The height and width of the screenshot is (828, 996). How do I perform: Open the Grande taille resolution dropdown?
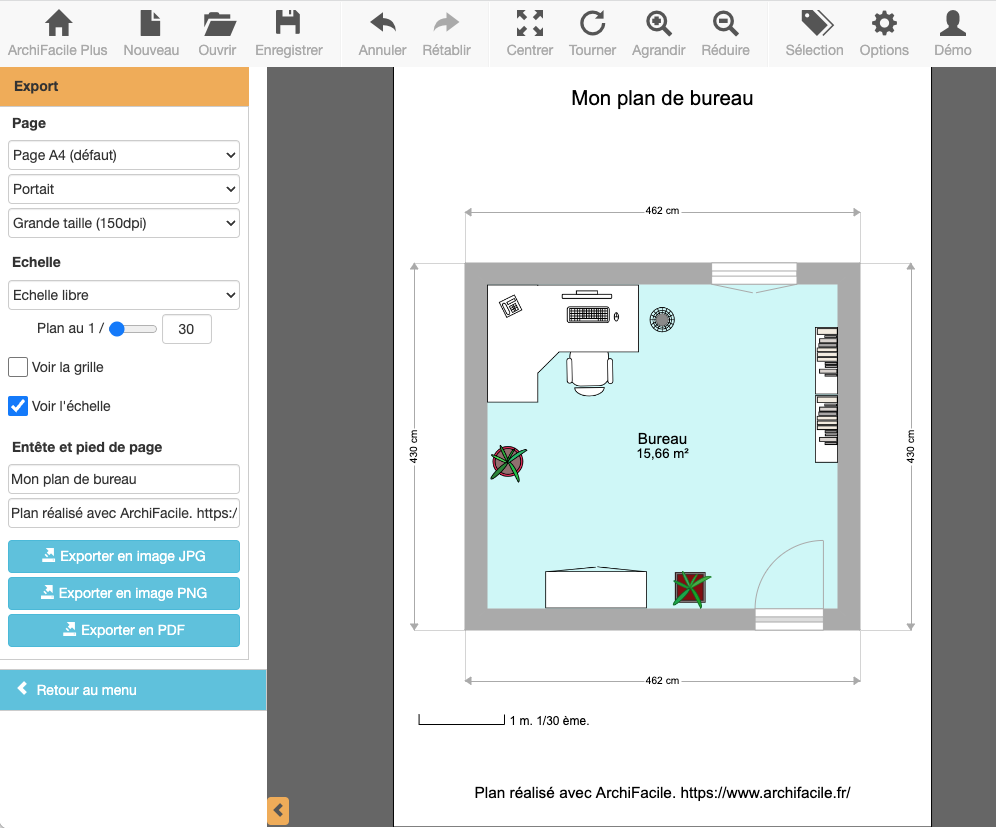point(124,223)
